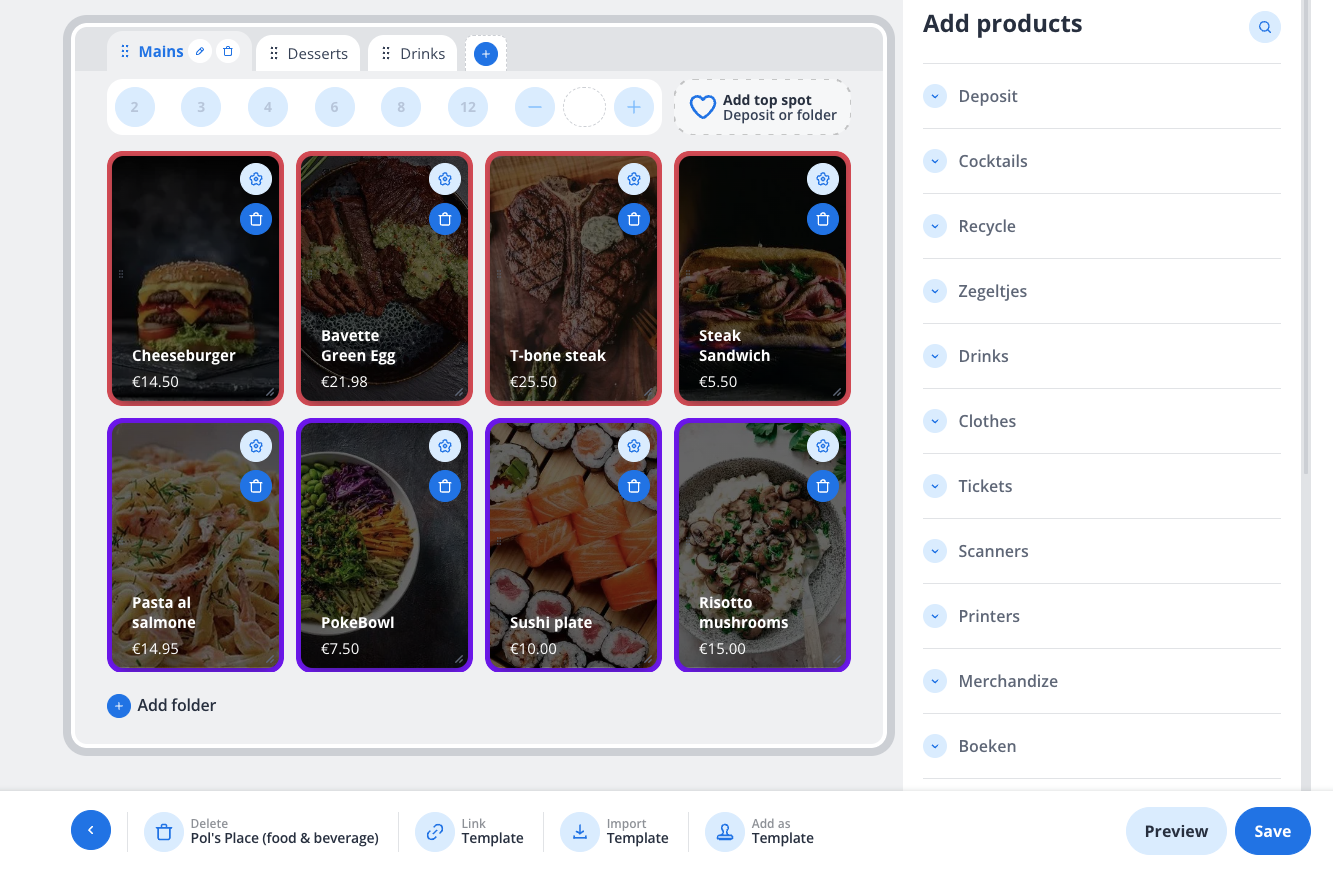The width and height of the screenshot is (1333, 870).
Task: Choose the 2 columns layout option
Action: [x=135, y=107]
